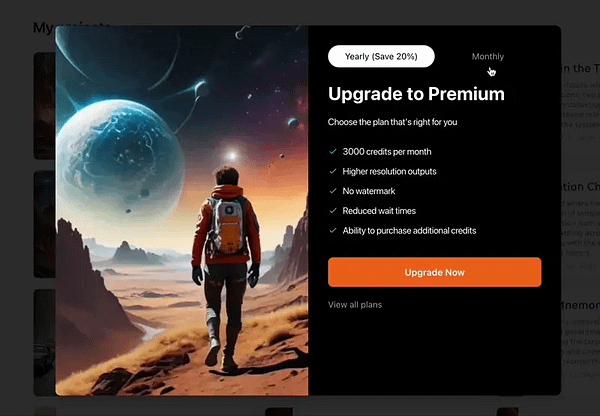Screen dimensions: 600x416
Task: Click the Choose the plan that's right subtitle
Action: [392, 122]
